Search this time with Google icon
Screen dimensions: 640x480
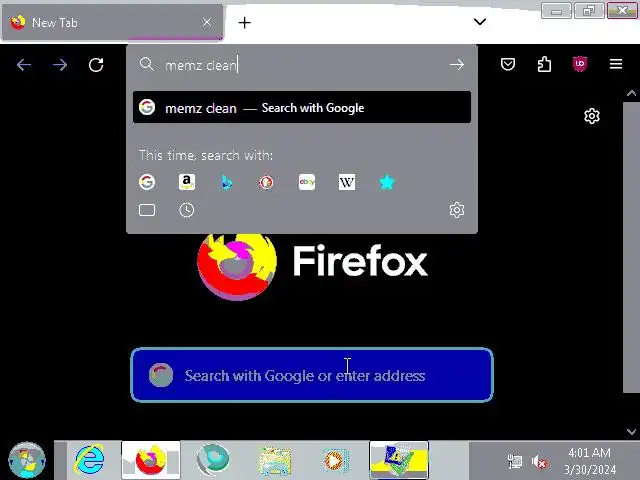click(147, 182)
